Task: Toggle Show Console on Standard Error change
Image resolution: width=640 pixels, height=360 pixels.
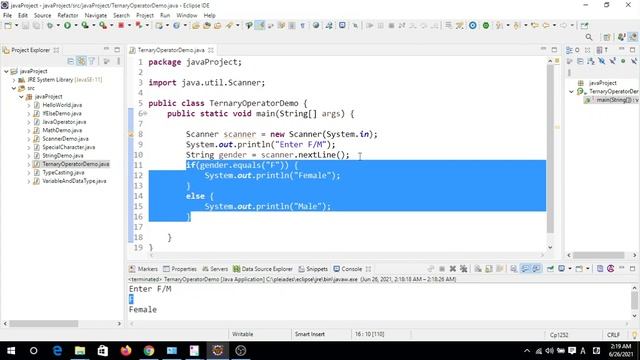Action: click(x=536, y=269)
